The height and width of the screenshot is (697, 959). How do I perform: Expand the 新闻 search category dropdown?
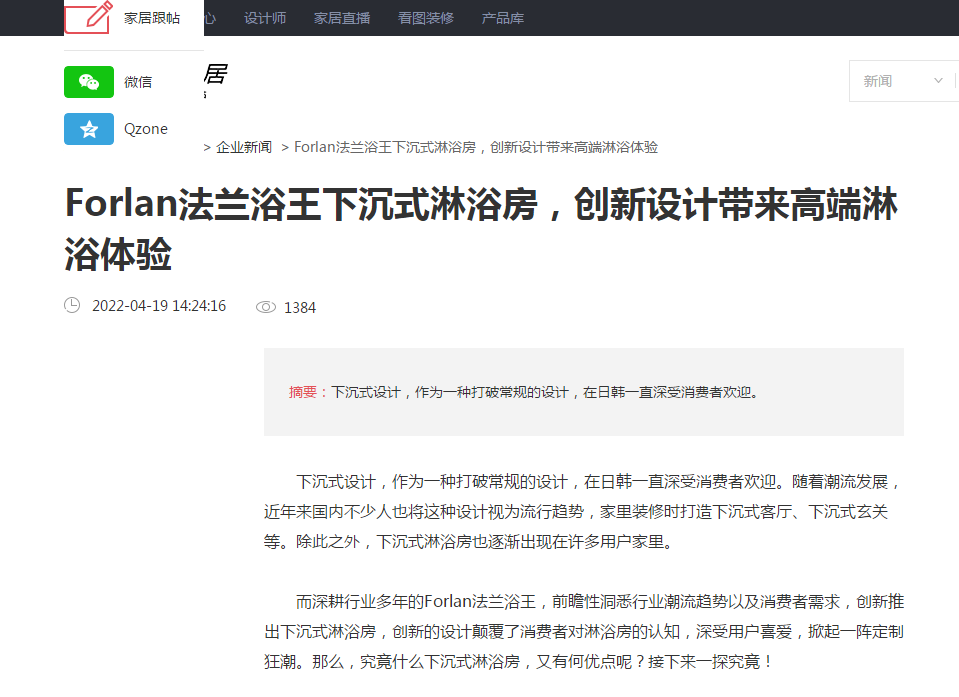903,81
